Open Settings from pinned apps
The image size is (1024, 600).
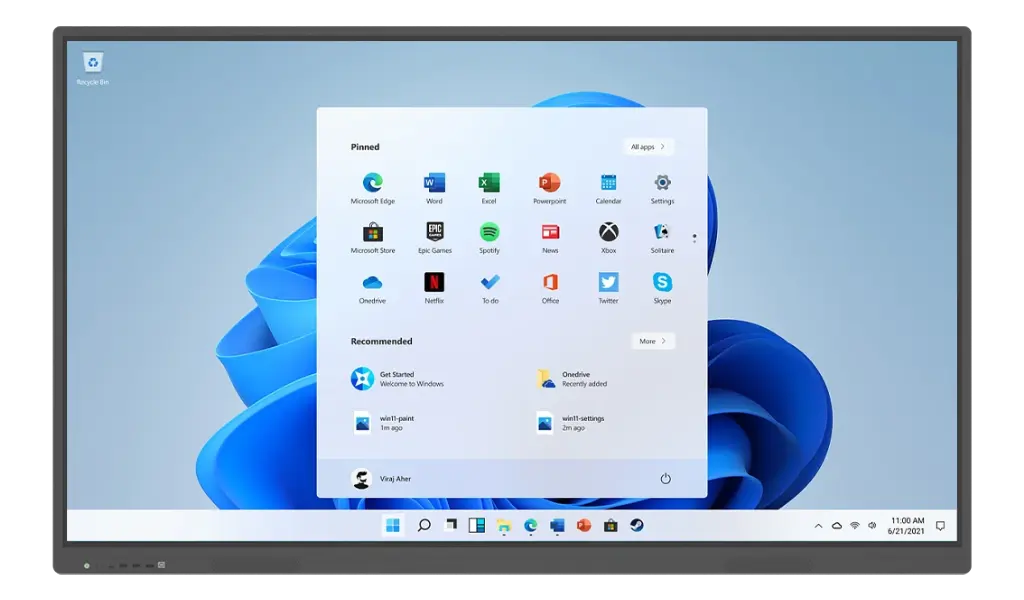(662, 188)
